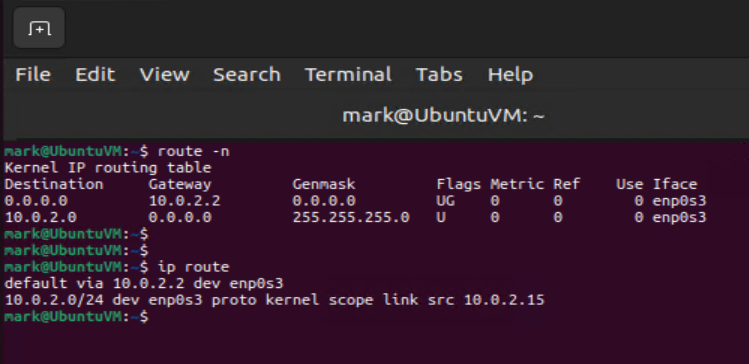
Task: Open the Search menu
Action: tap(246, 75)
